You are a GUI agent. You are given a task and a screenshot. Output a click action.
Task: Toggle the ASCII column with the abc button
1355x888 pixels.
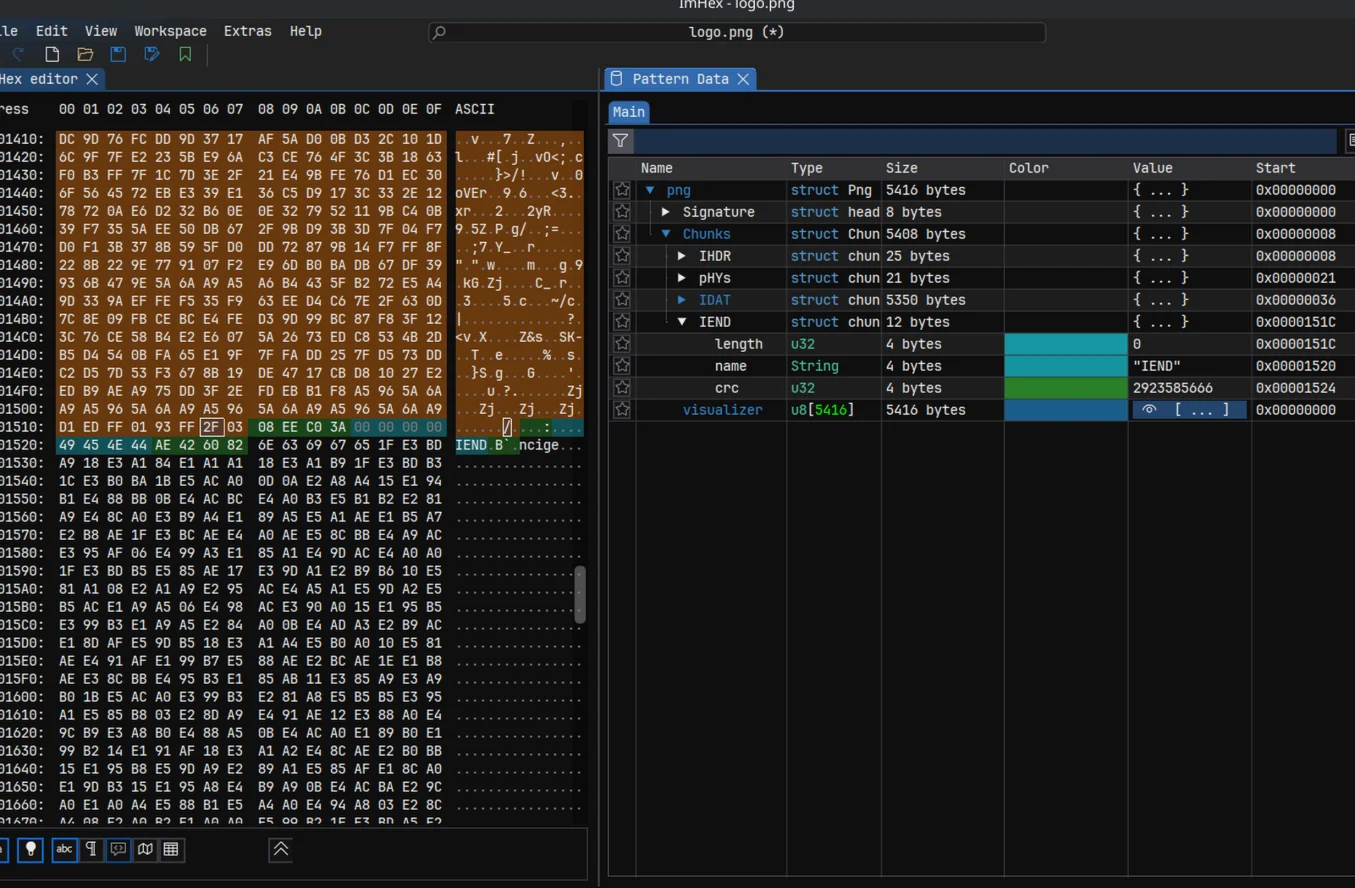click(64, 849)
